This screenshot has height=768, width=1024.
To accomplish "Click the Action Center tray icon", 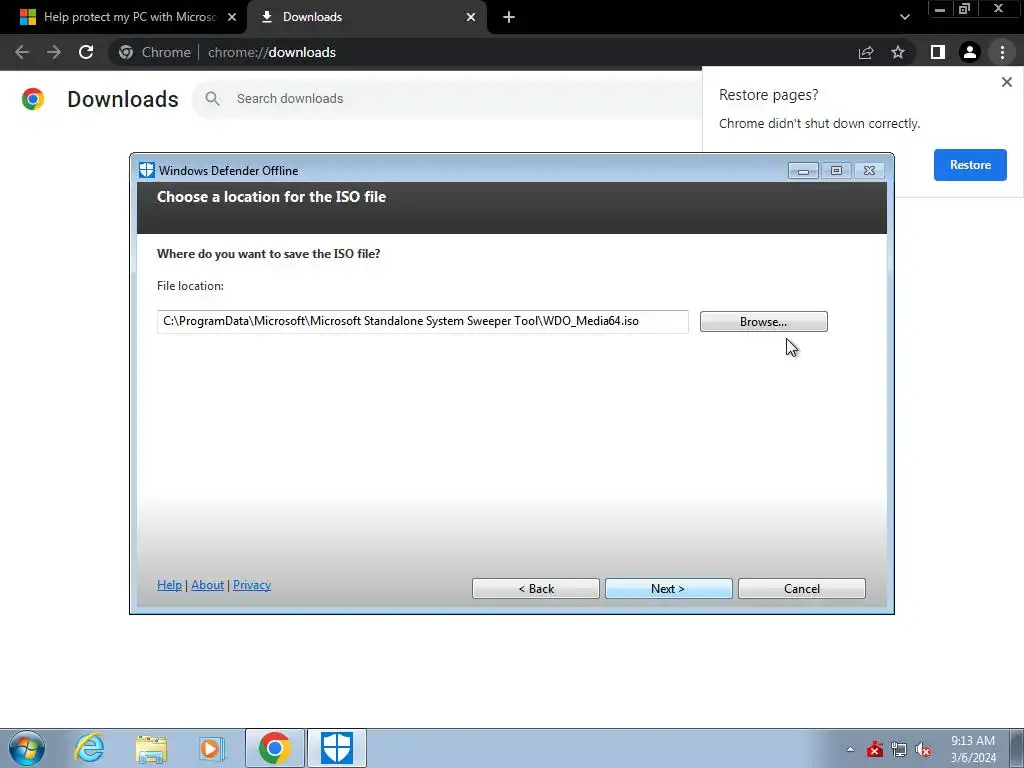I will pyautogui.click(x=874, y=749).
